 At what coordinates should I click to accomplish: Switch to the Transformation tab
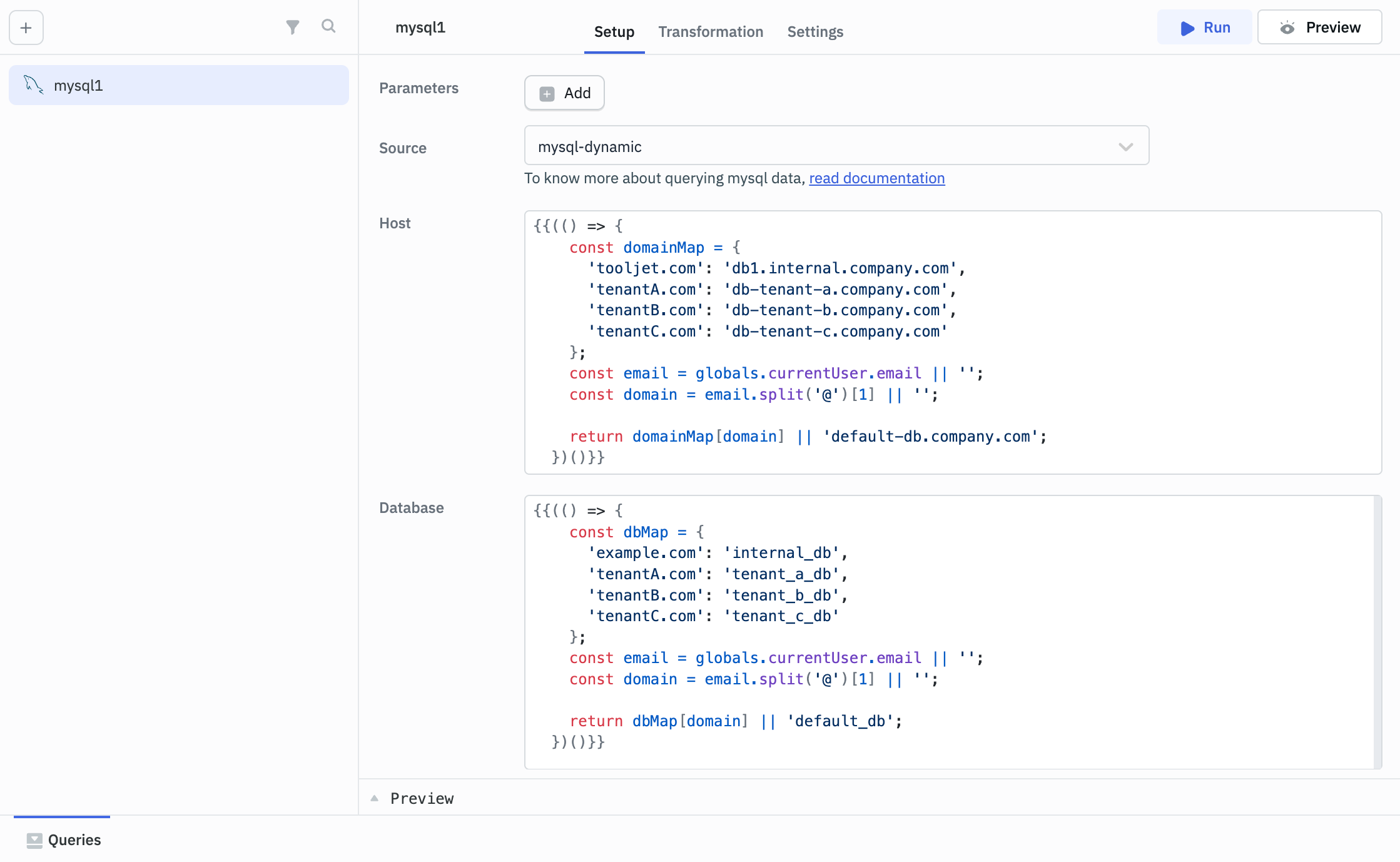[x=711, y=31]
